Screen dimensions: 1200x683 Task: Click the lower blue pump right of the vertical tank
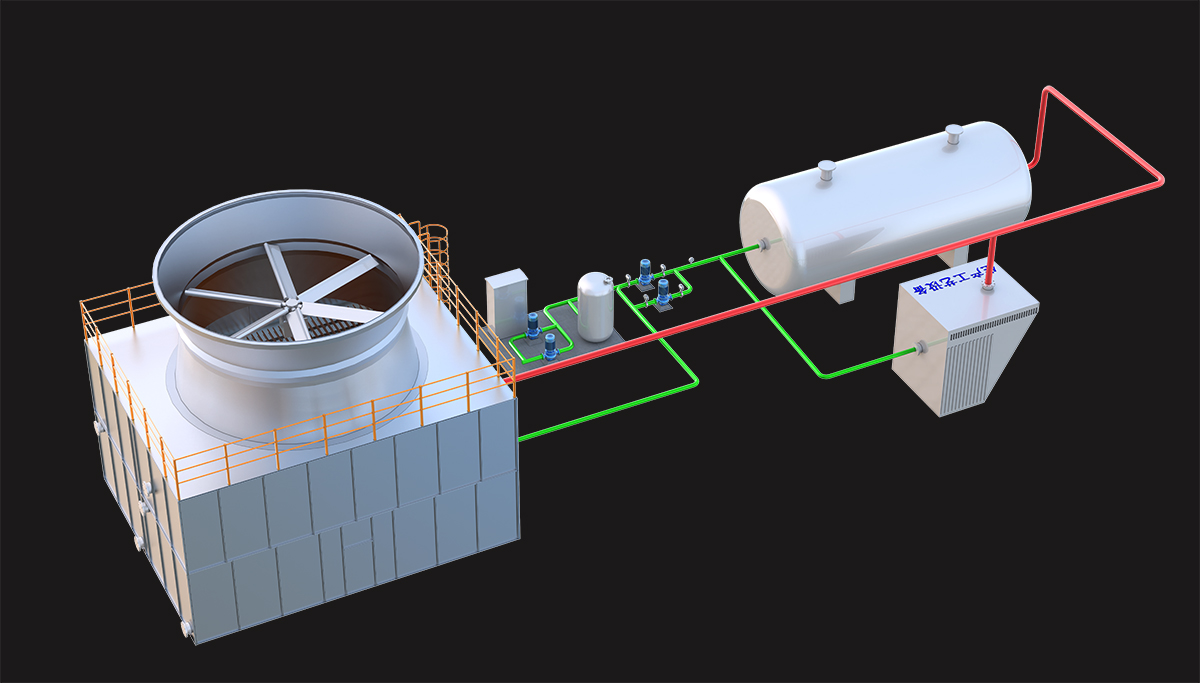coord(663,293)
